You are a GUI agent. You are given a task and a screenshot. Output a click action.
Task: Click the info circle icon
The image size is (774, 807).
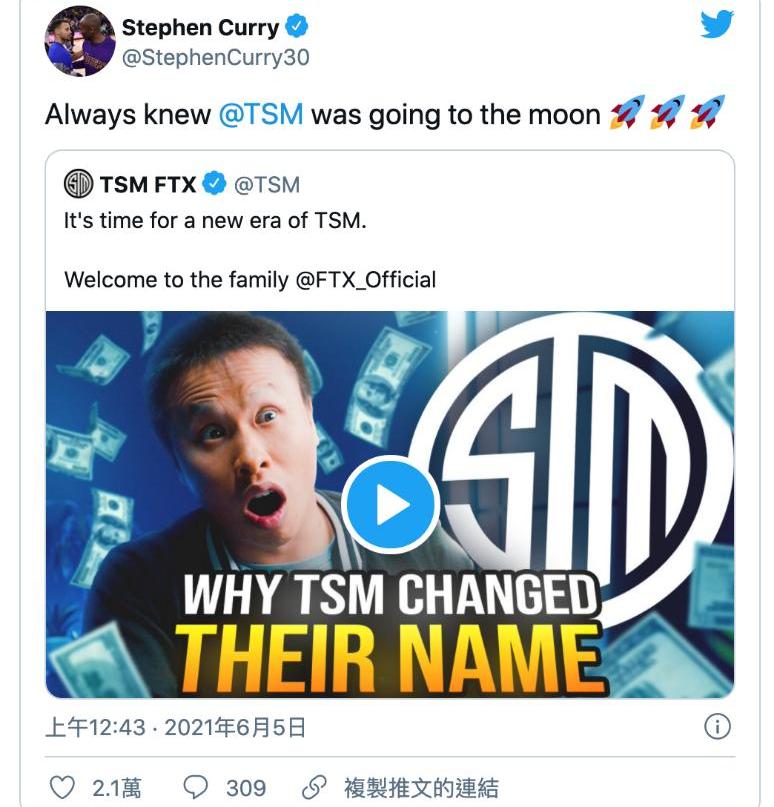pos(717,727)
